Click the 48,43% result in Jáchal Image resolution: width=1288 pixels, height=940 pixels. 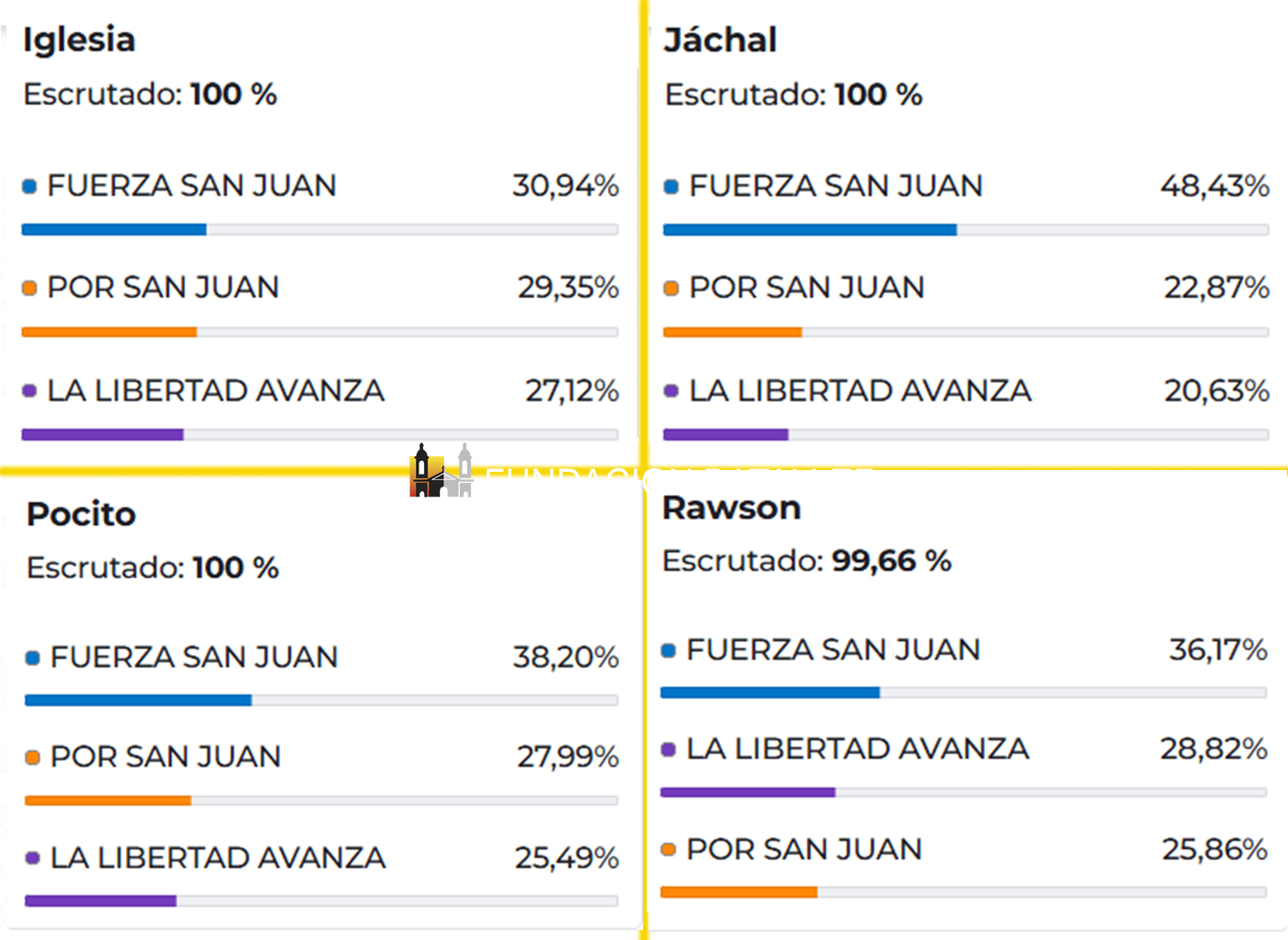(x=1214, y=186)
